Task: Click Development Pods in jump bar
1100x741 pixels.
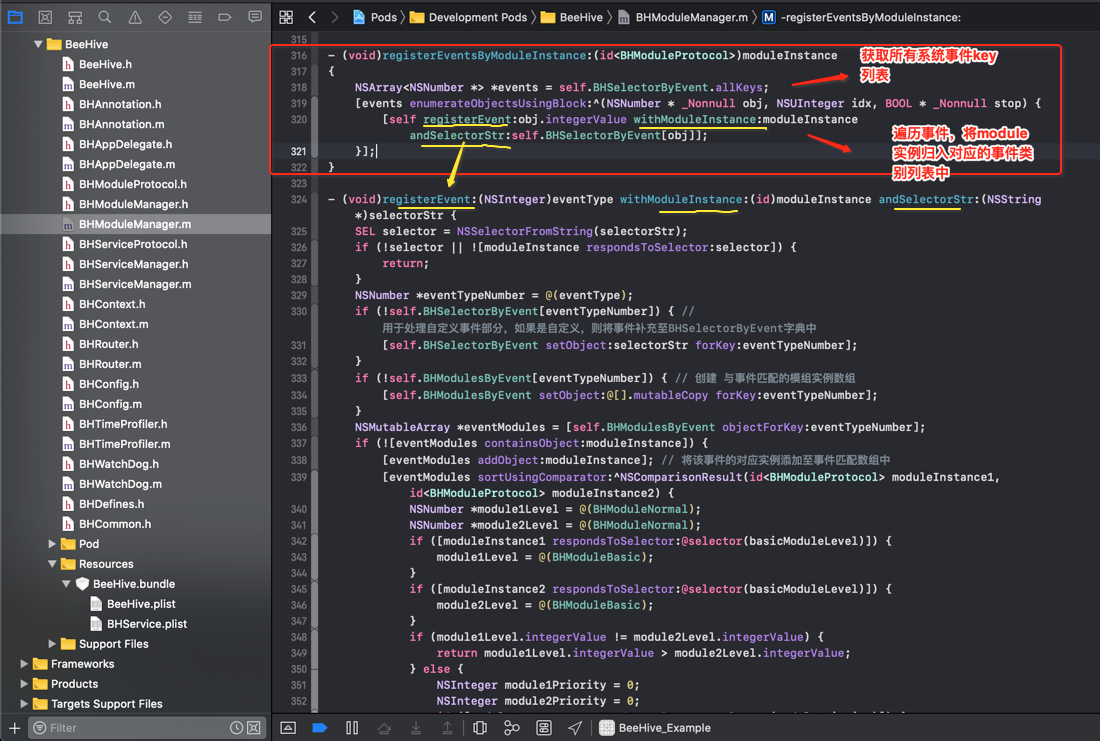Action: pos(469,17)
